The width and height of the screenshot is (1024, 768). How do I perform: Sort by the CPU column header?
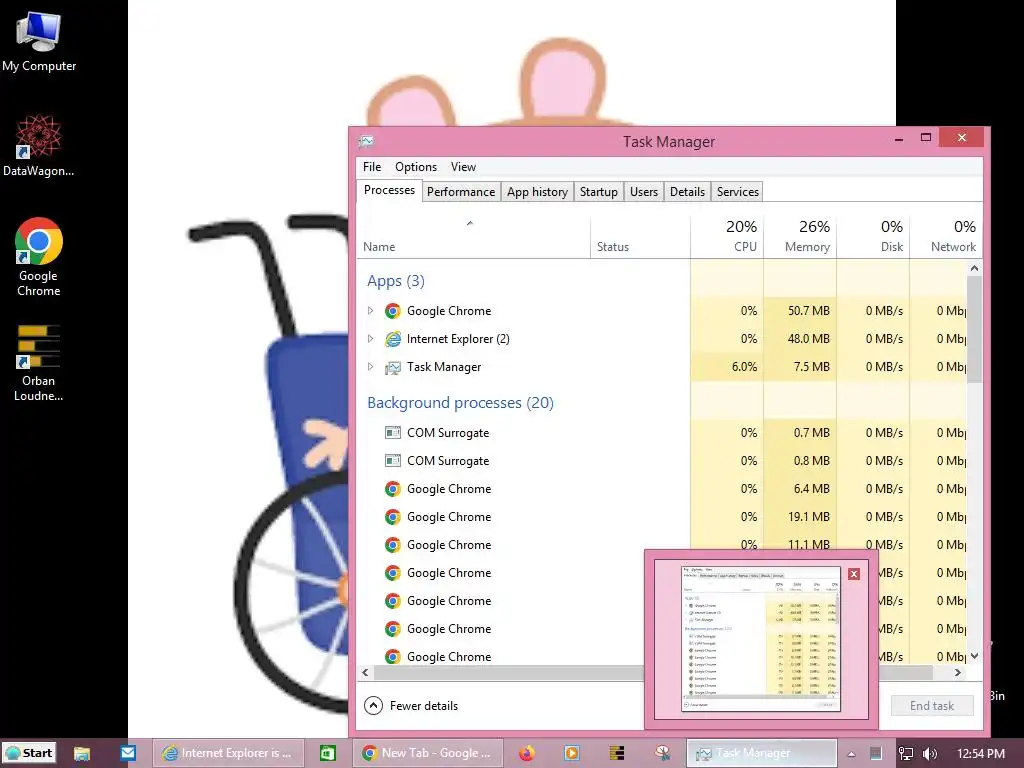pos(727,236)
